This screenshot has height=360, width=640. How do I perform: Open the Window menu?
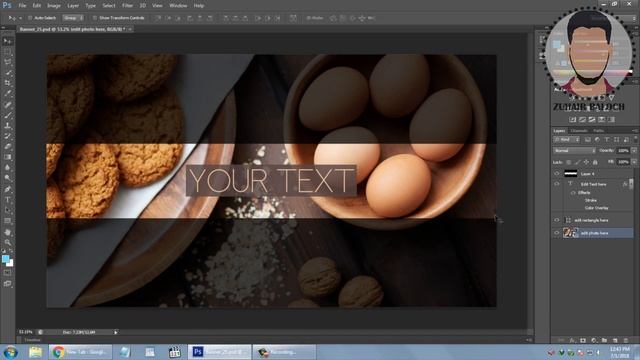pyautogui.click(x=178, y=6)
